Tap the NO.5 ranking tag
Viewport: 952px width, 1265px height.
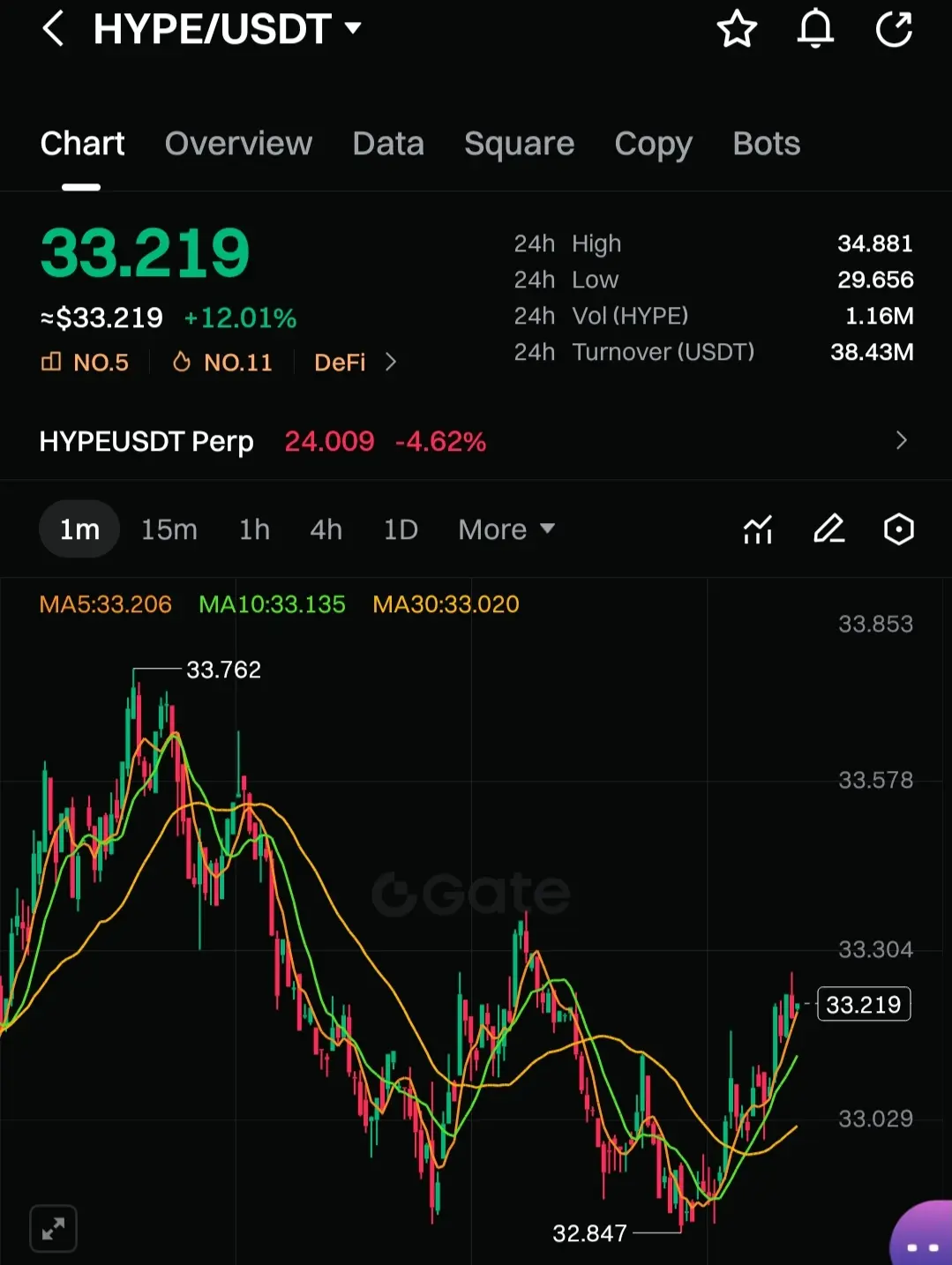click(x=86, y=363)
